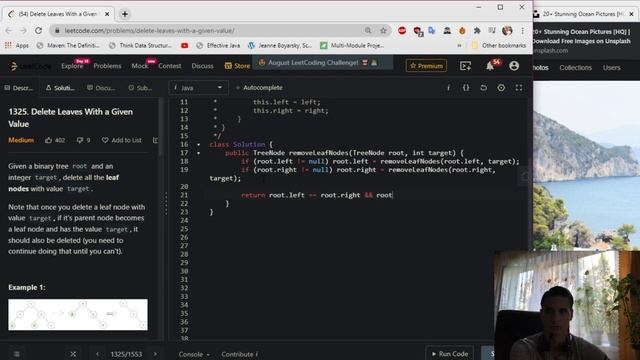This screenshot has width=640, height=360.
Task: Open the zoom magnifier icon in the address bar
Action: (x=368, y=31)
